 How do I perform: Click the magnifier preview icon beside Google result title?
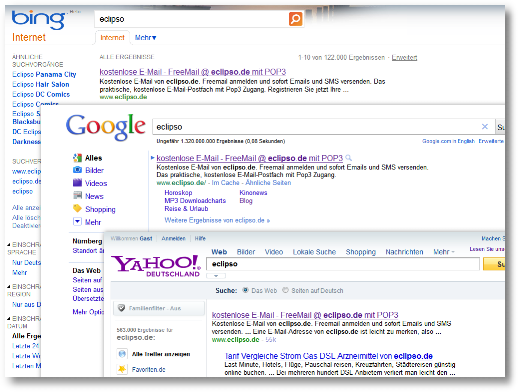coord(348,158)
